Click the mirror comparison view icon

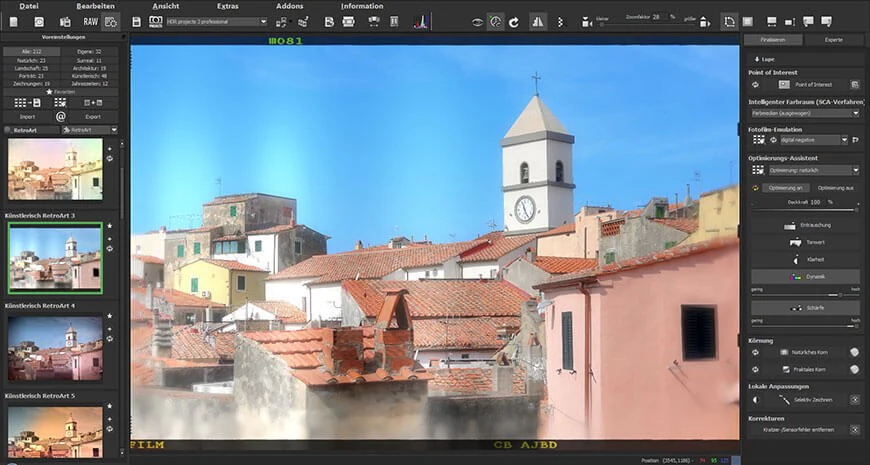coord(538,22)
